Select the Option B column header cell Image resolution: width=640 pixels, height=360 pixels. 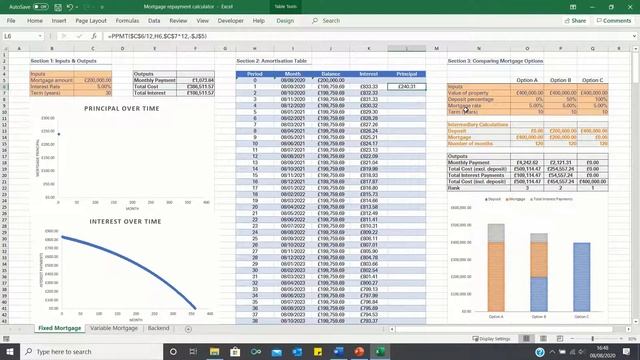[560, 80]
